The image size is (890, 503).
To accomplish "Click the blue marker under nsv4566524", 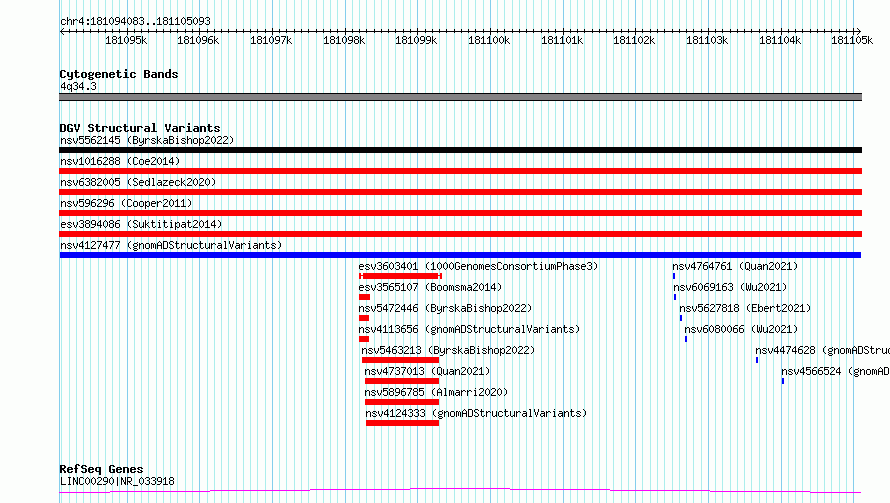I will 783,381.
